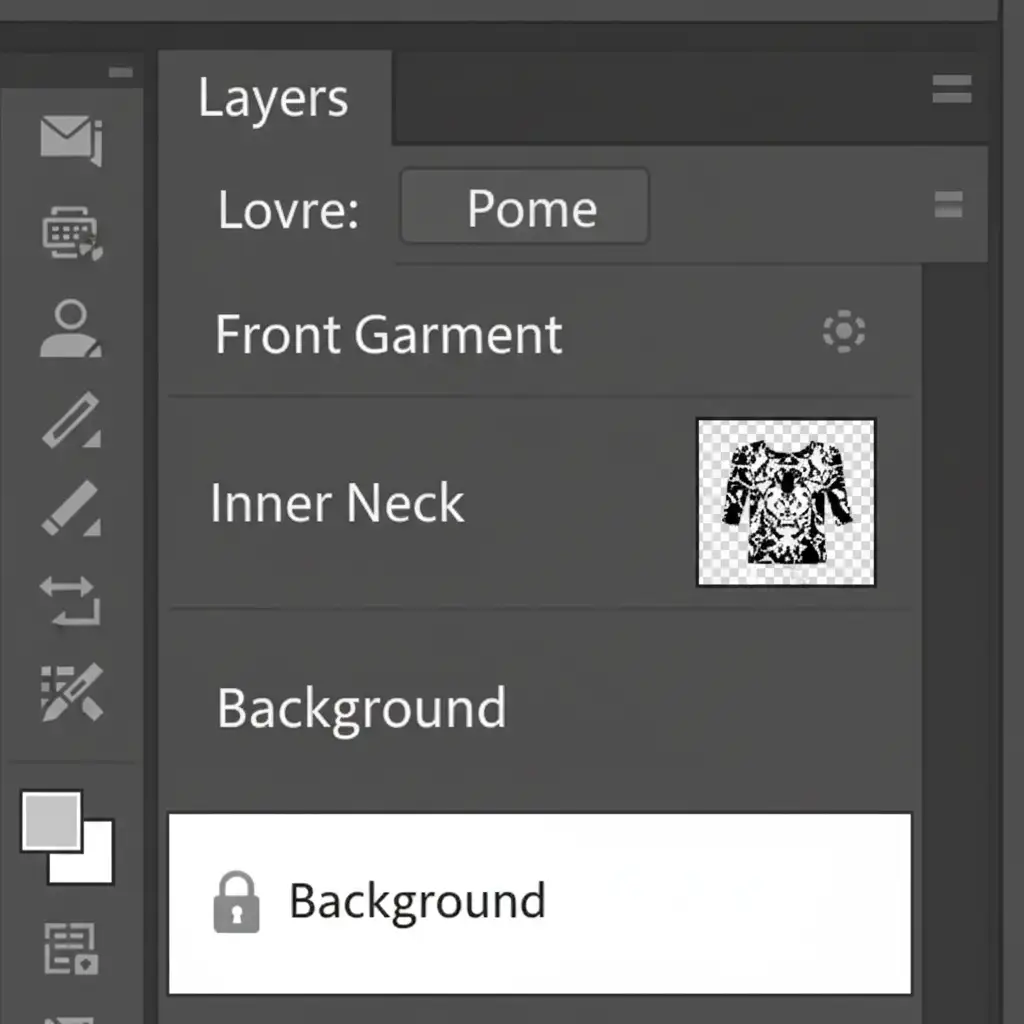Select the Front Garment layer
The width and height of the screenshot is (1024, 1024).
[x=390, y=334]
